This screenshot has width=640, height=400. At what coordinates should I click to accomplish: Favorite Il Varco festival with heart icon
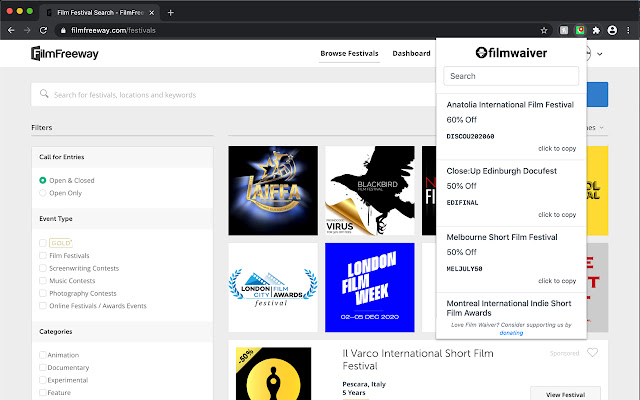[x=593, y=352]
